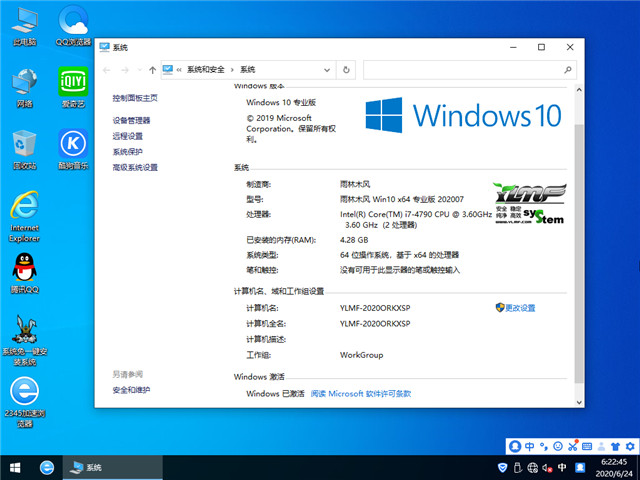The image size is (640, 480).
Task: Open 系统保护 link
Action: coord(128,152)
